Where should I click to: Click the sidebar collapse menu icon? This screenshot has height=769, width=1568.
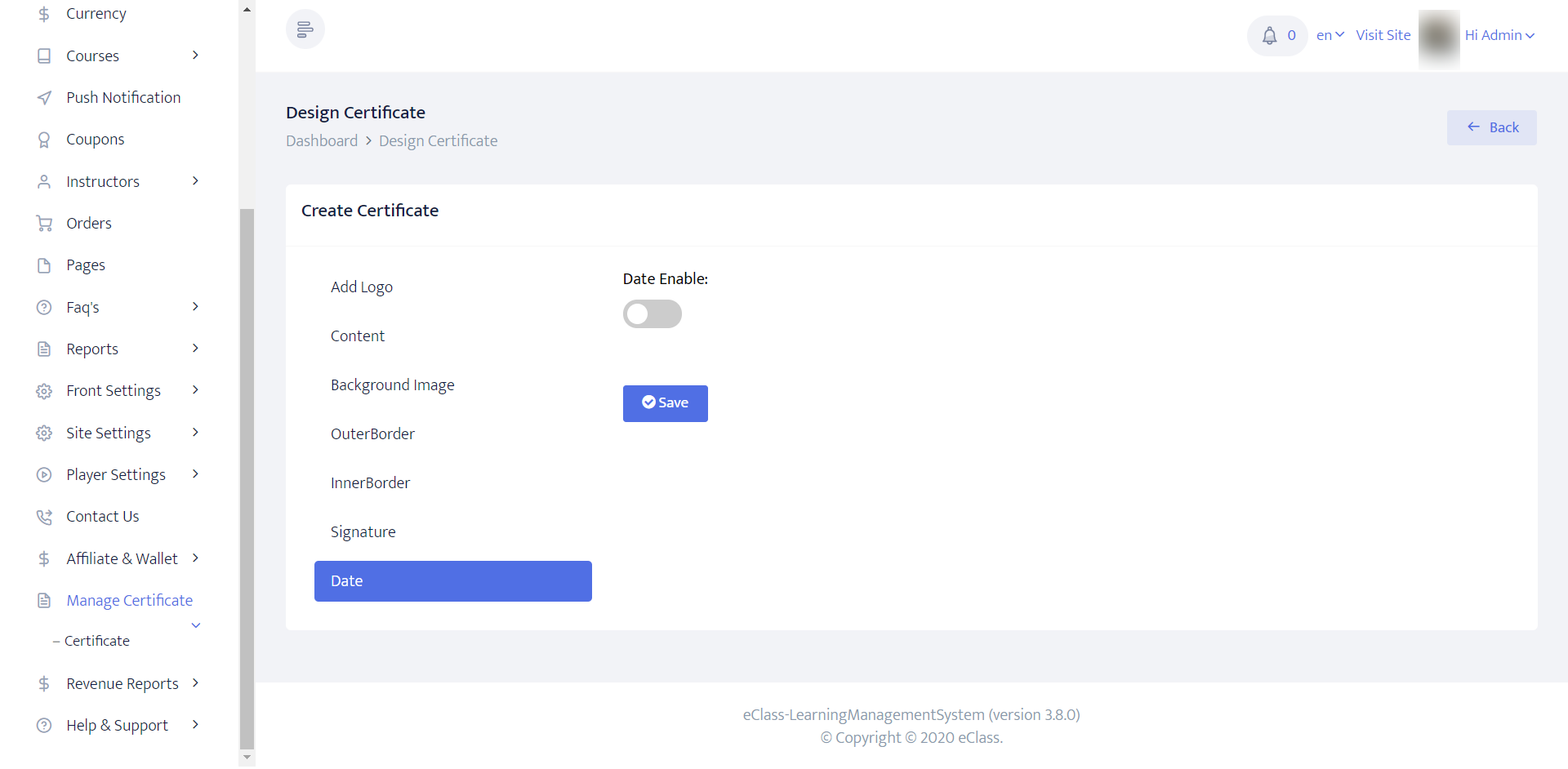(305, 29)
